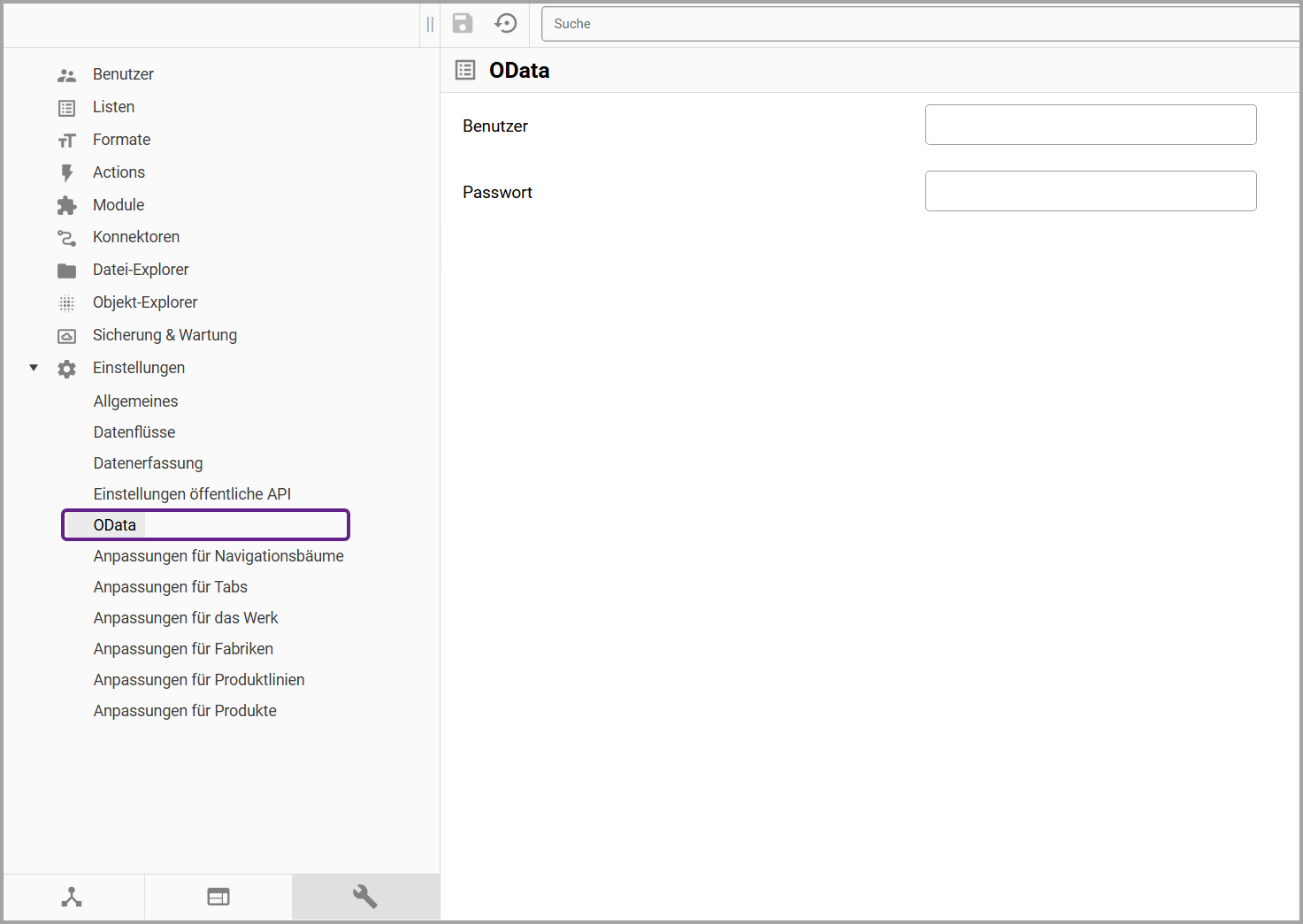Click the Actions lightning bolt icon
This screenshot has width=1303, height=924.
click(x=67, y=172)
